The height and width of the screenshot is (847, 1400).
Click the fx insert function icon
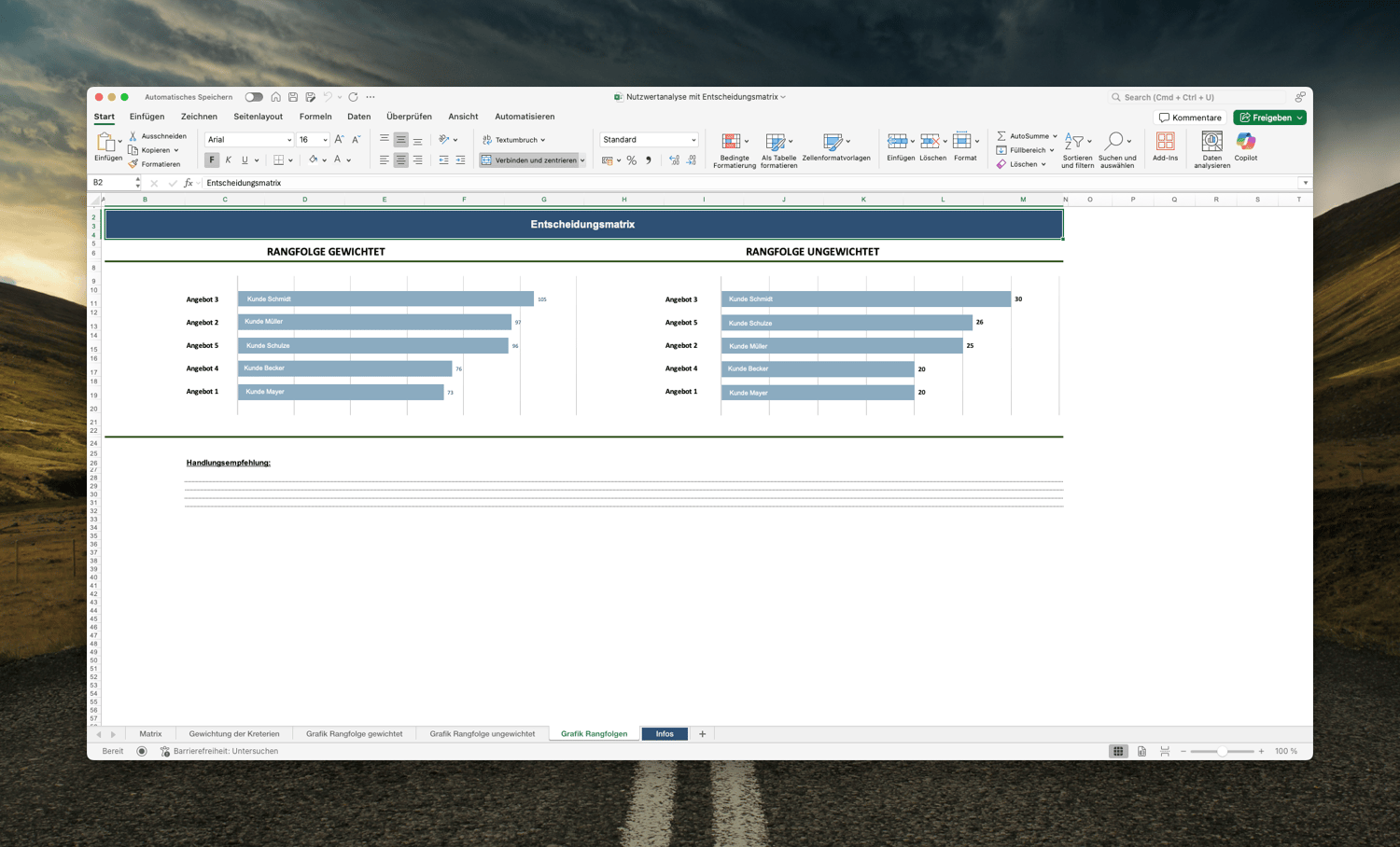point(189,183)
